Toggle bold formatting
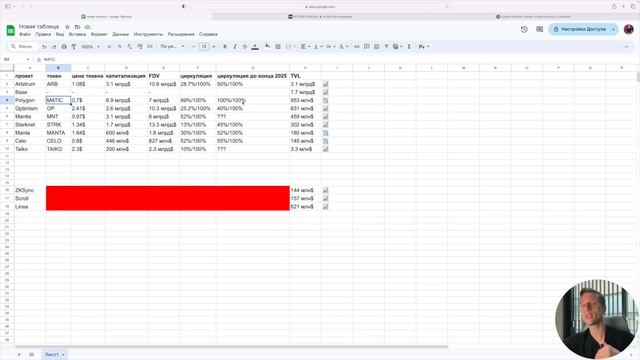 (225, 47)
